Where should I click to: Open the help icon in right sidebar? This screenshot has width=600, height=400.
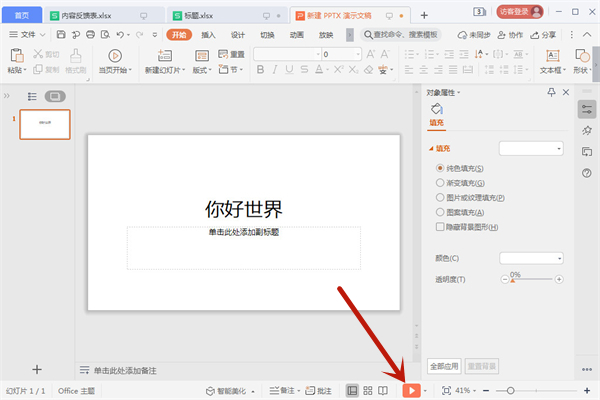pos(587,173)
